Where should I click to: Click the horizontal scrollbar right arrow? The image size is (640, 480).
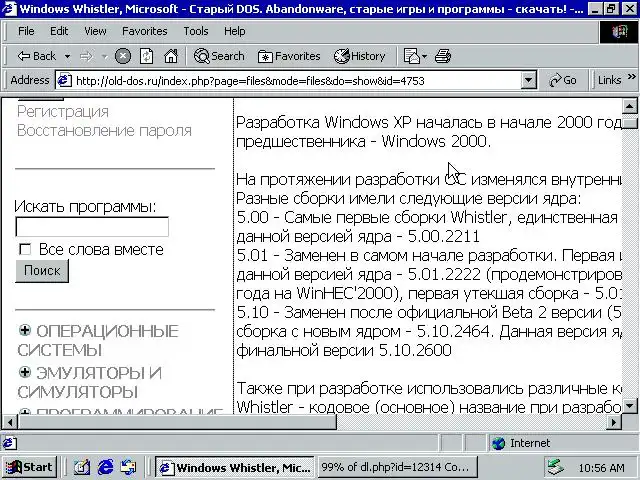click(x=614, y=422)
